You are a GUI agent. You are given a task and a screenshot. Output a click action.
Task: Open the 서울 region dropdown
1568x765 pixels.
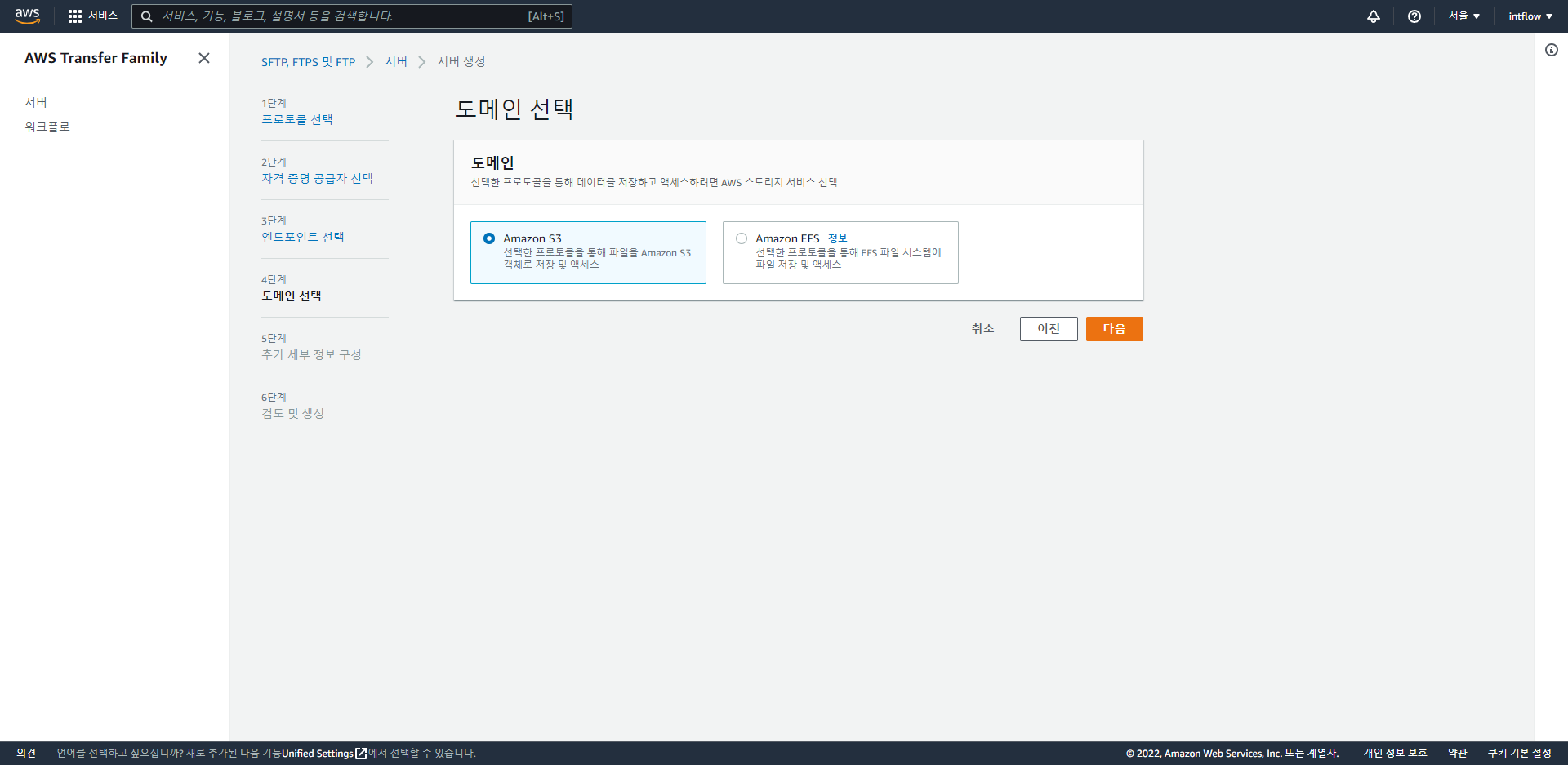[1464, 16]
